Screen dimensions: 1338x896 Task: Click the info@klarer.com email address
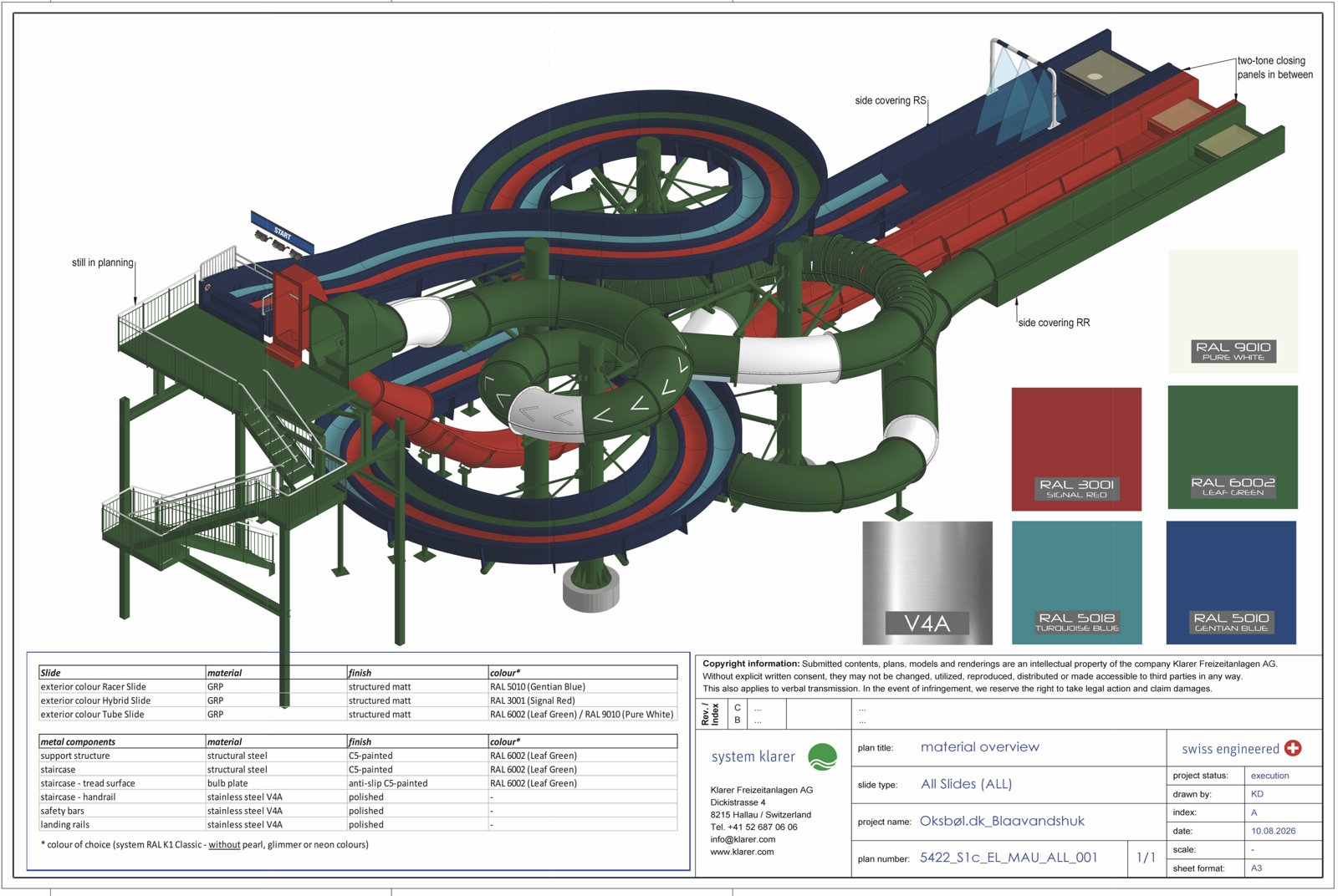[x=743, y=839]
